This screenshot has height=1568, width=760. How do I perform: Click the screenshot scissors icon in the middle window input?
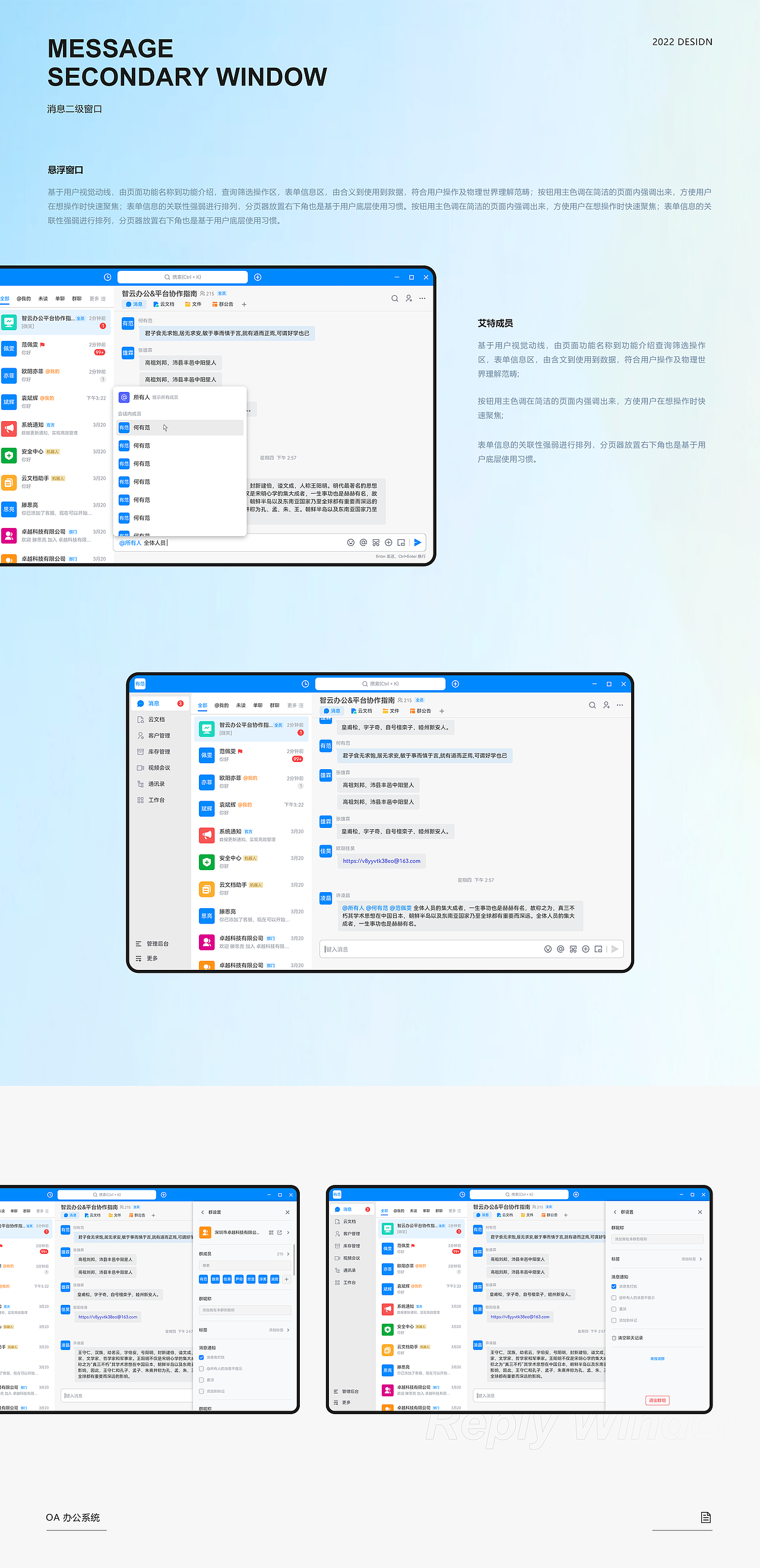tap(573, 949)
